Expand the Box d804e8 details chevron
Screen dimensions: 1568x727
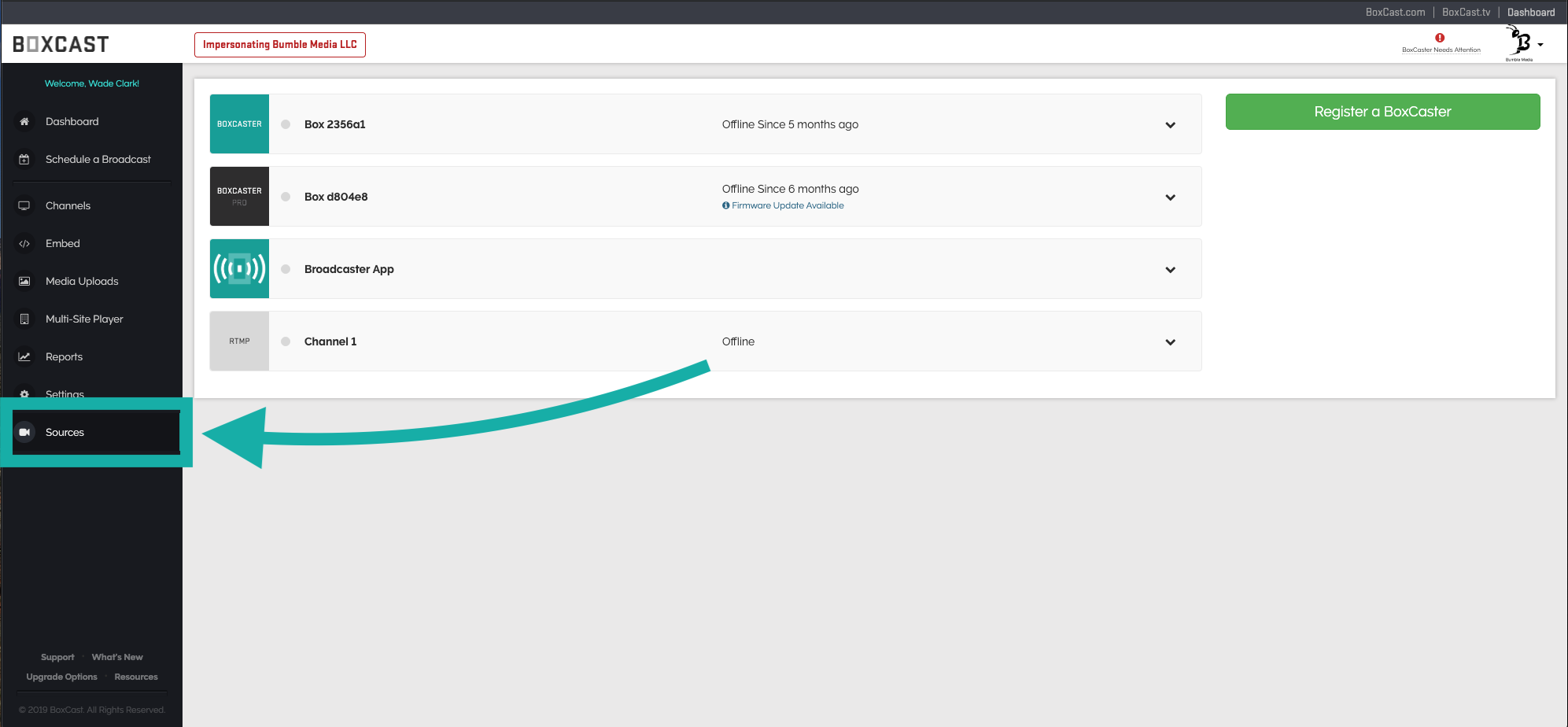(x=1170, y=197)
